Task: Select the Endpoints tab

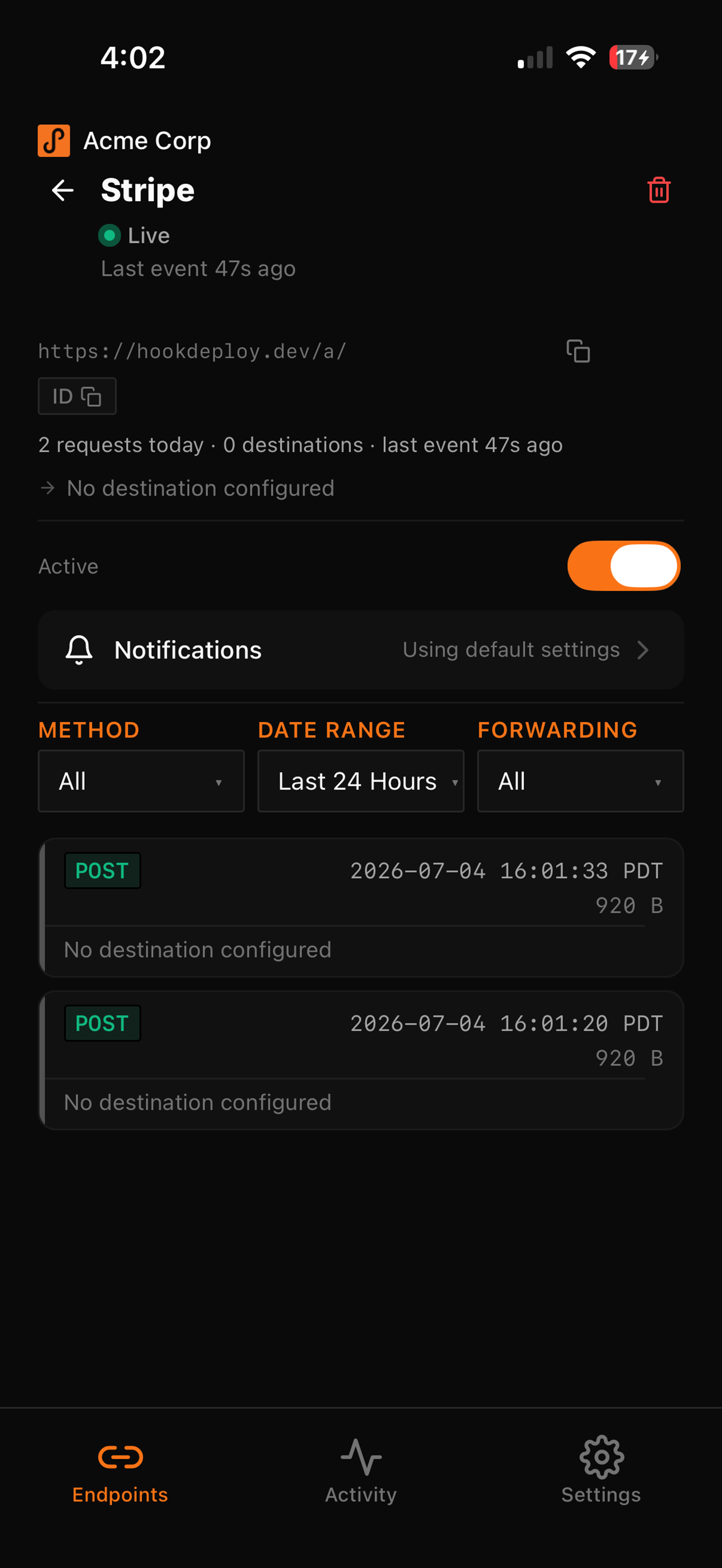Action: coord(120,1468)
